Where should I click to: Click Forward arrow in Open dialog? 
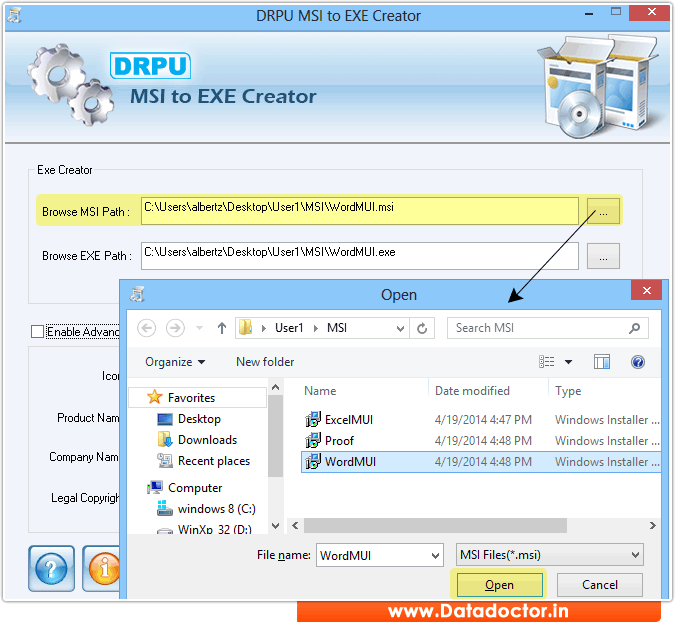click(175, 328)
